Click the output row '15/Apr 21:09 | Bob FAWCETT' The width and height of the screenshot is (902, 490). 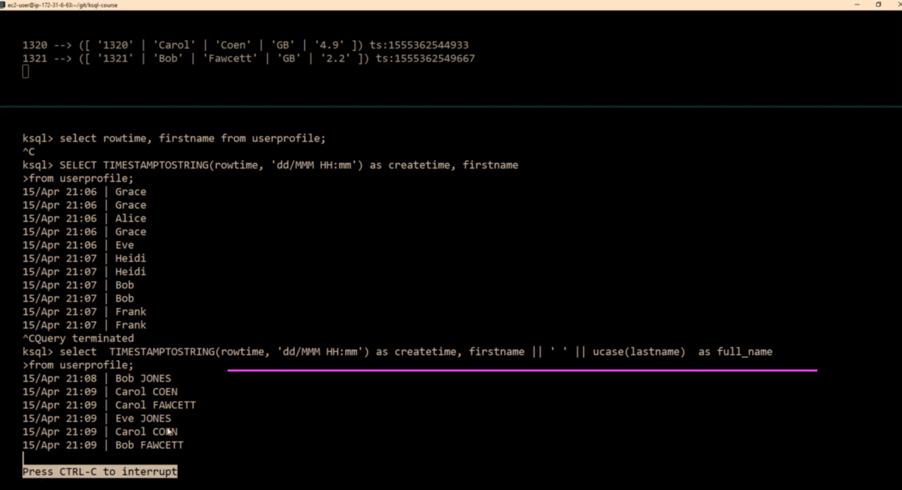pyautogui.click(x=103, y=445)
